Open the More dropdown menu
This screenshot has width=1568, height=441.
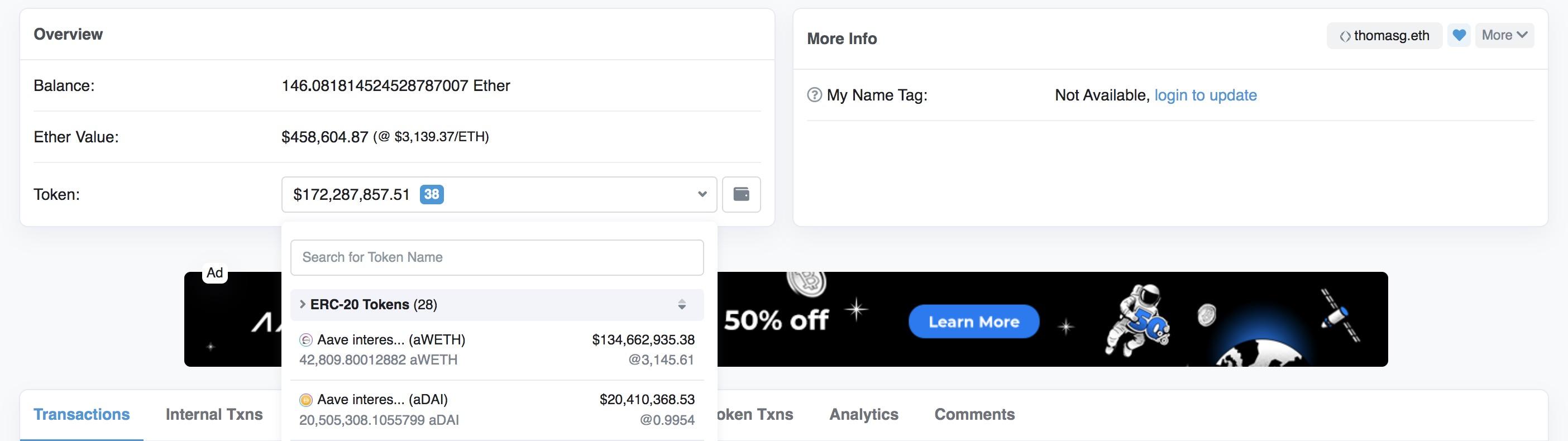click(x=1504, y=35)
